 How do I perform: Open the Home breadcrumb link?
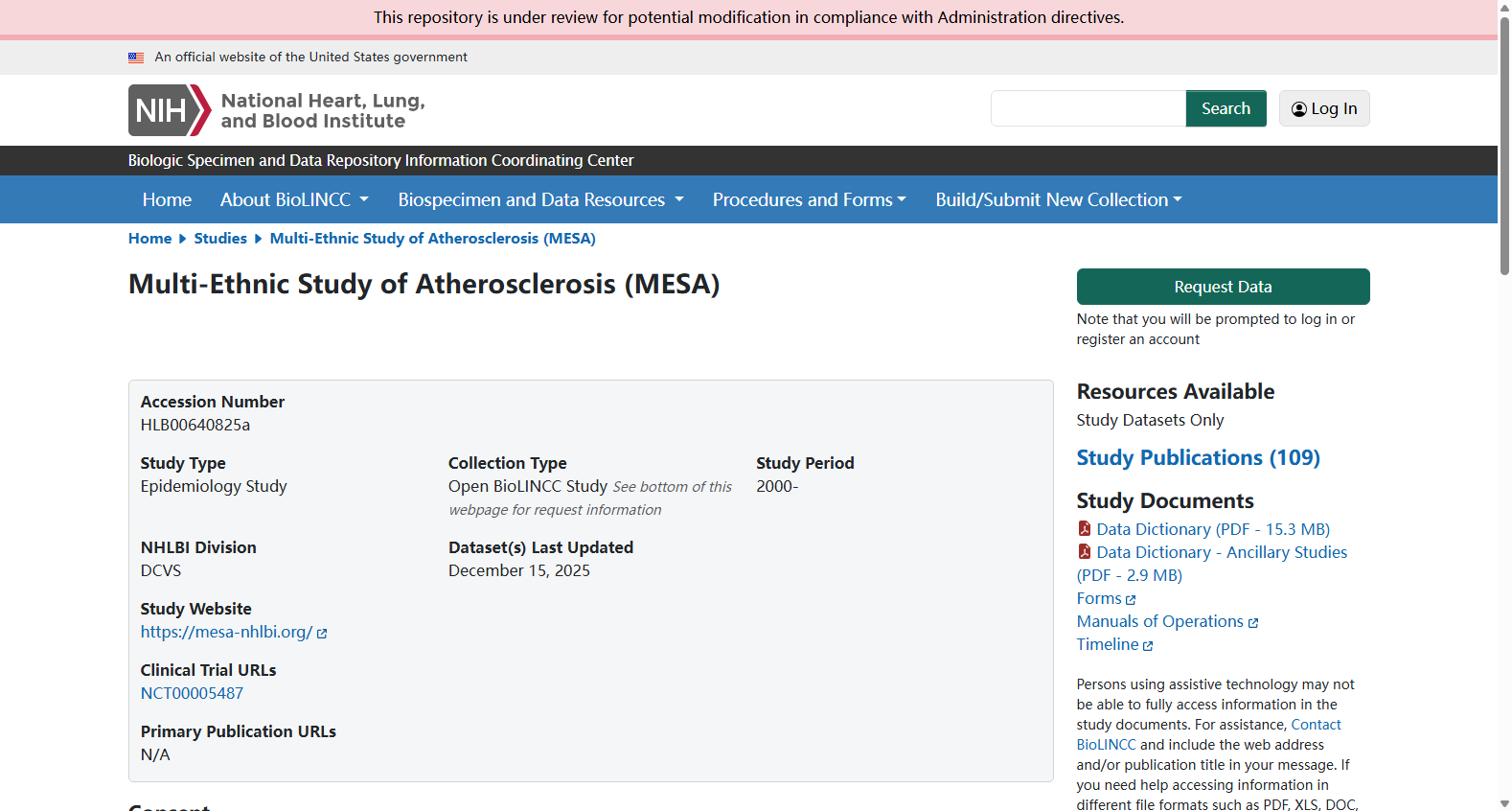click(x=150, y=239)
